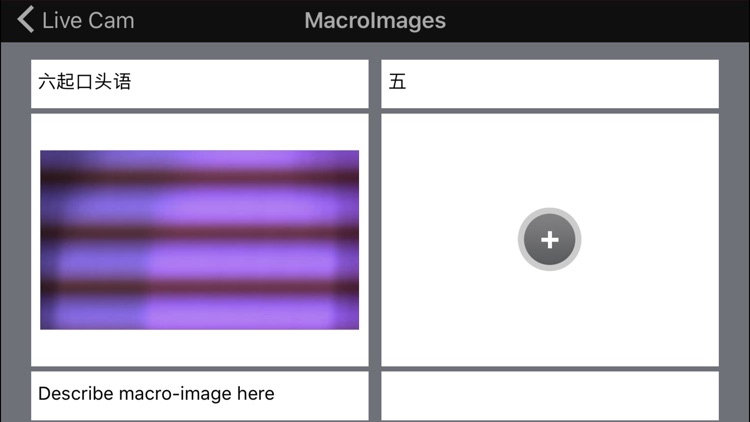The width and height of the screenshot is (750, 422).
Task: Click the white frame around purple image
Action: point(199,348)
